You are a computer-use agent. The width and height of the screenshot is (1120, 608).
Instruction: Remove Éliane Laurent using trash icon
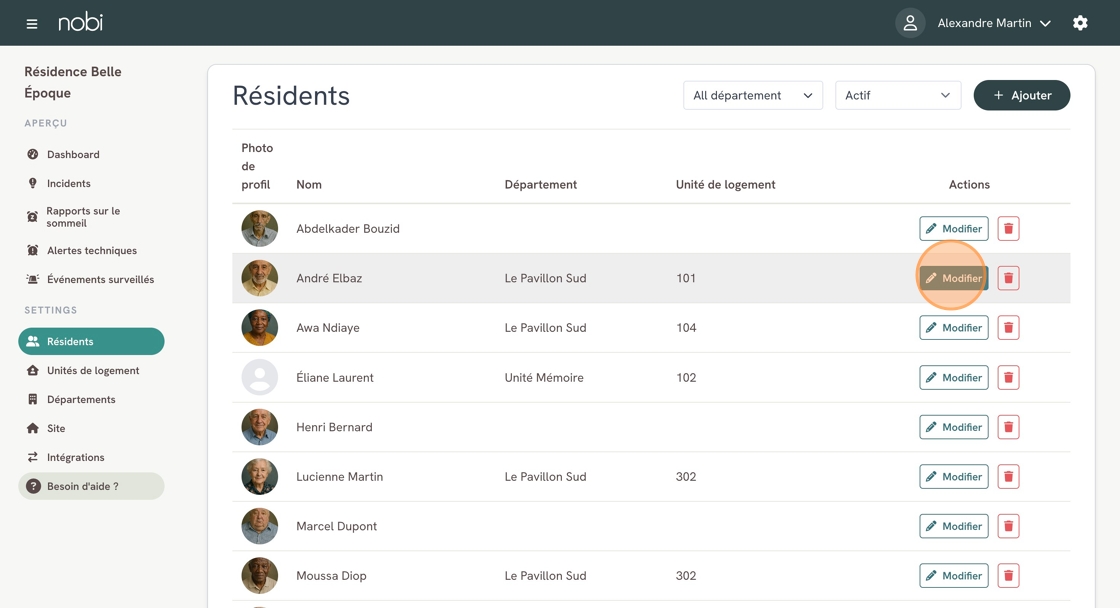point(1008,378)
